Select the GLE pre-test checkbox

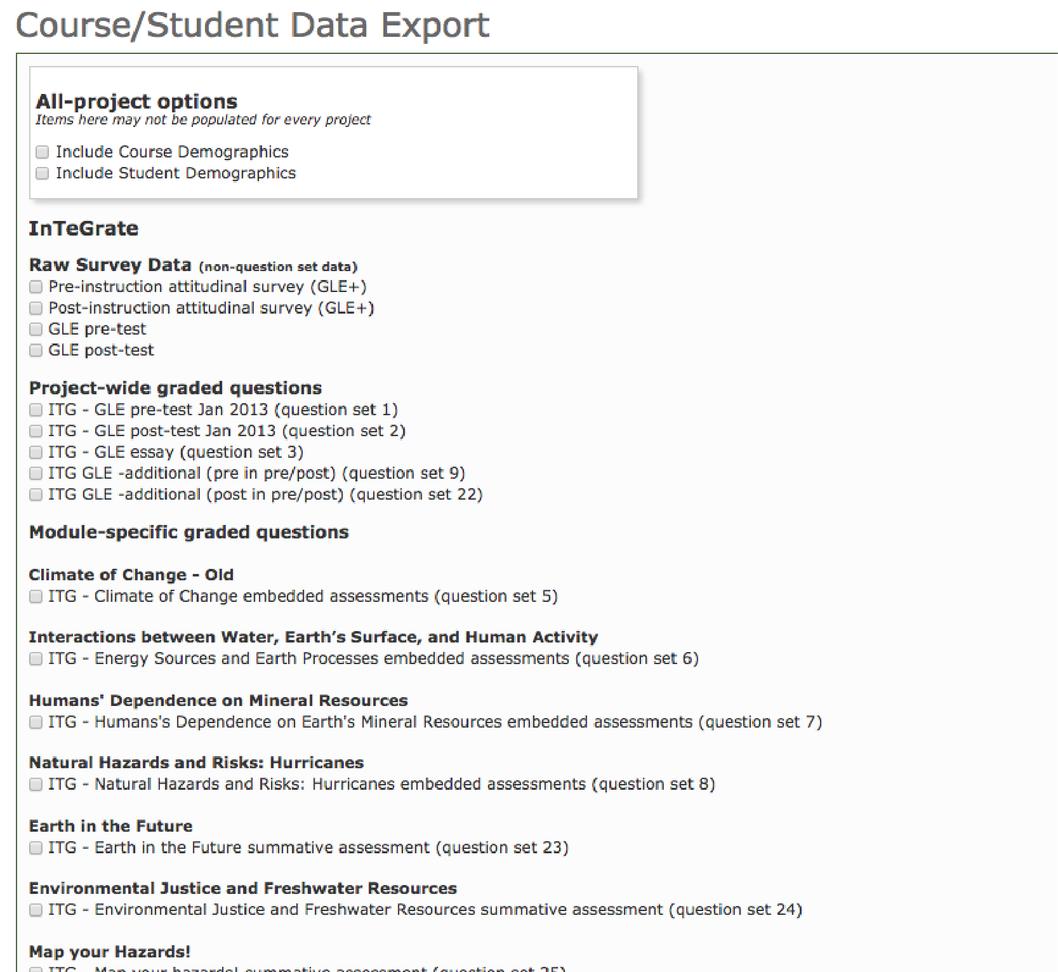click(34, 329)
